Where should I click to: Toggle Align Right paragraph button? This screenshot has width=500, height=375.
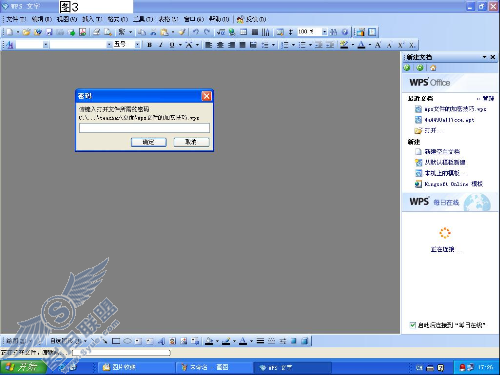pos(231,45)
